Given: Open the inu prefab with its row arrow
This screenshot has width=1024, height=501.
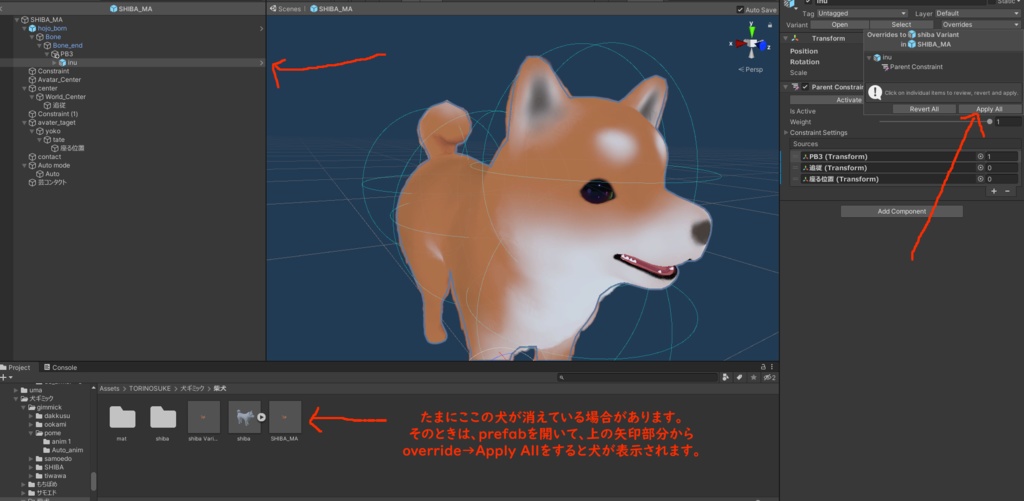Looking at the screenshot, I should click(x=261, y=63).
